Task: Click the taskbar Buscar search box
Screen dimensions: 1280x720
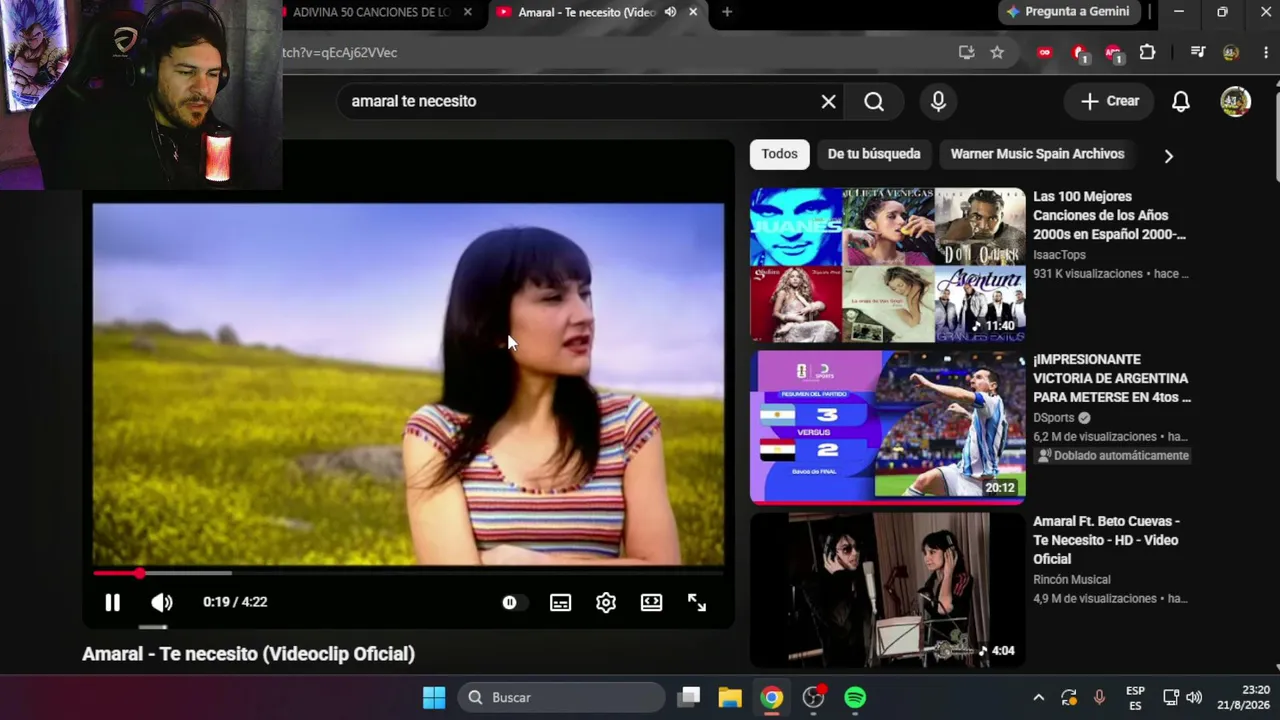Action: pyautogui.click(x=562, y=697)
